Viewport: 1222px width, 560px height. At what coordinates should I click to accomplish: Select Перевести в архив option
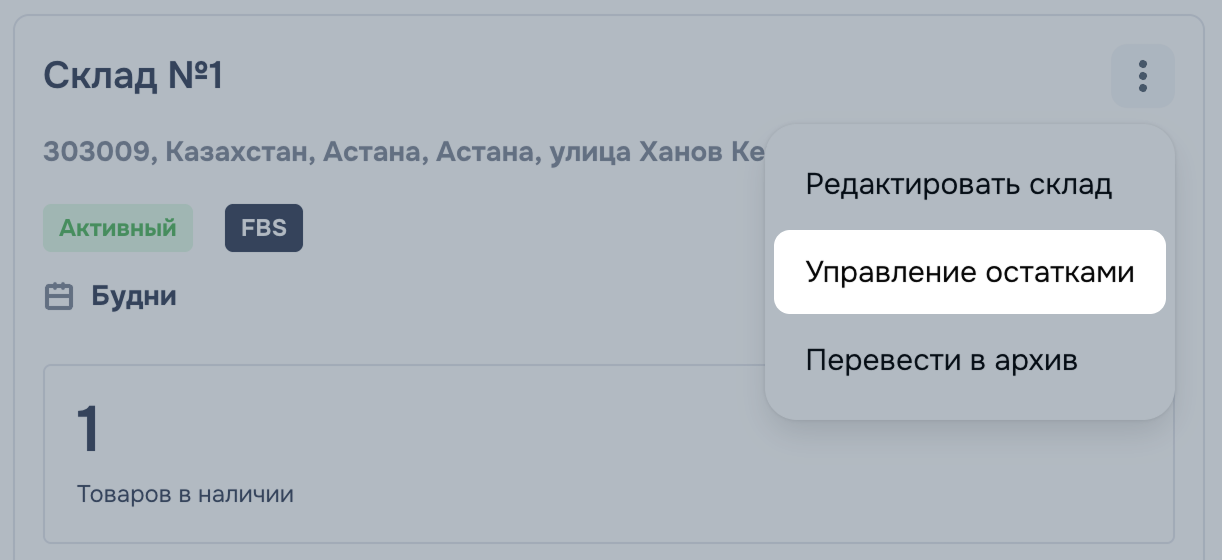coord(941,360)
